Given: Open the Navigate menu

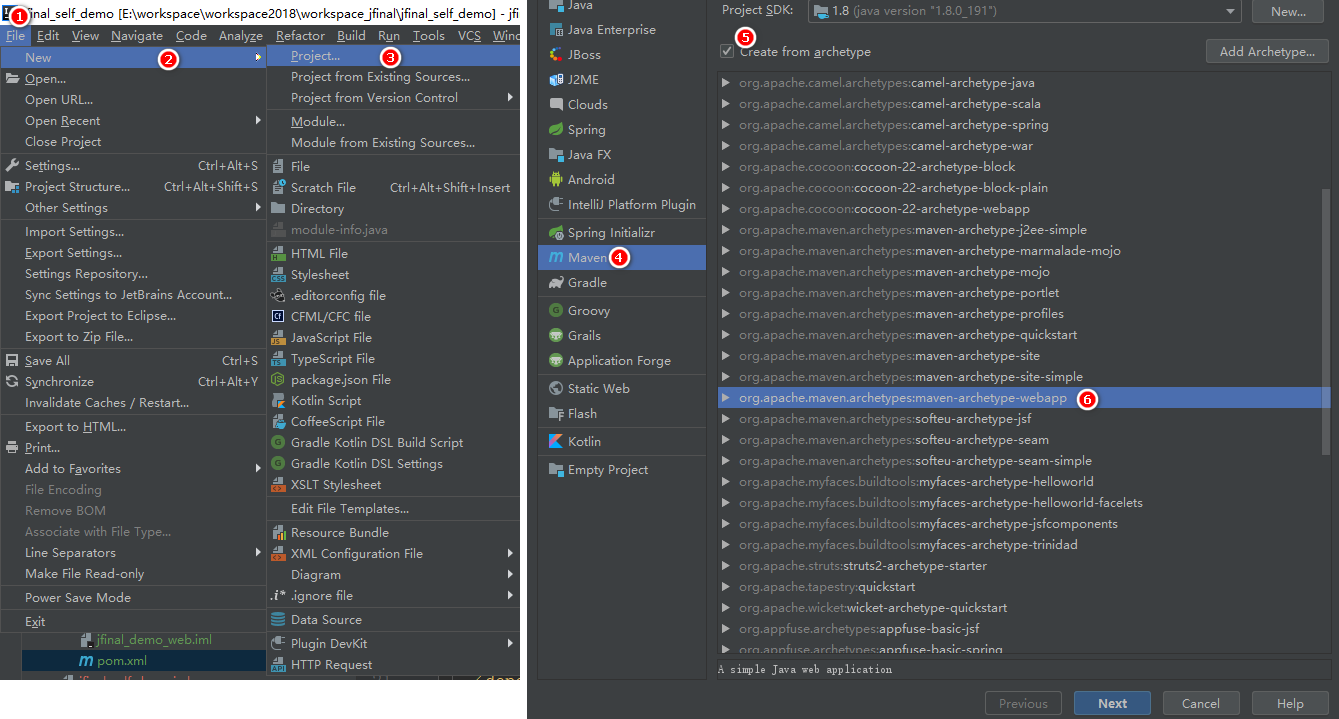Looking at the screenshot, I should tap(137, 35).
